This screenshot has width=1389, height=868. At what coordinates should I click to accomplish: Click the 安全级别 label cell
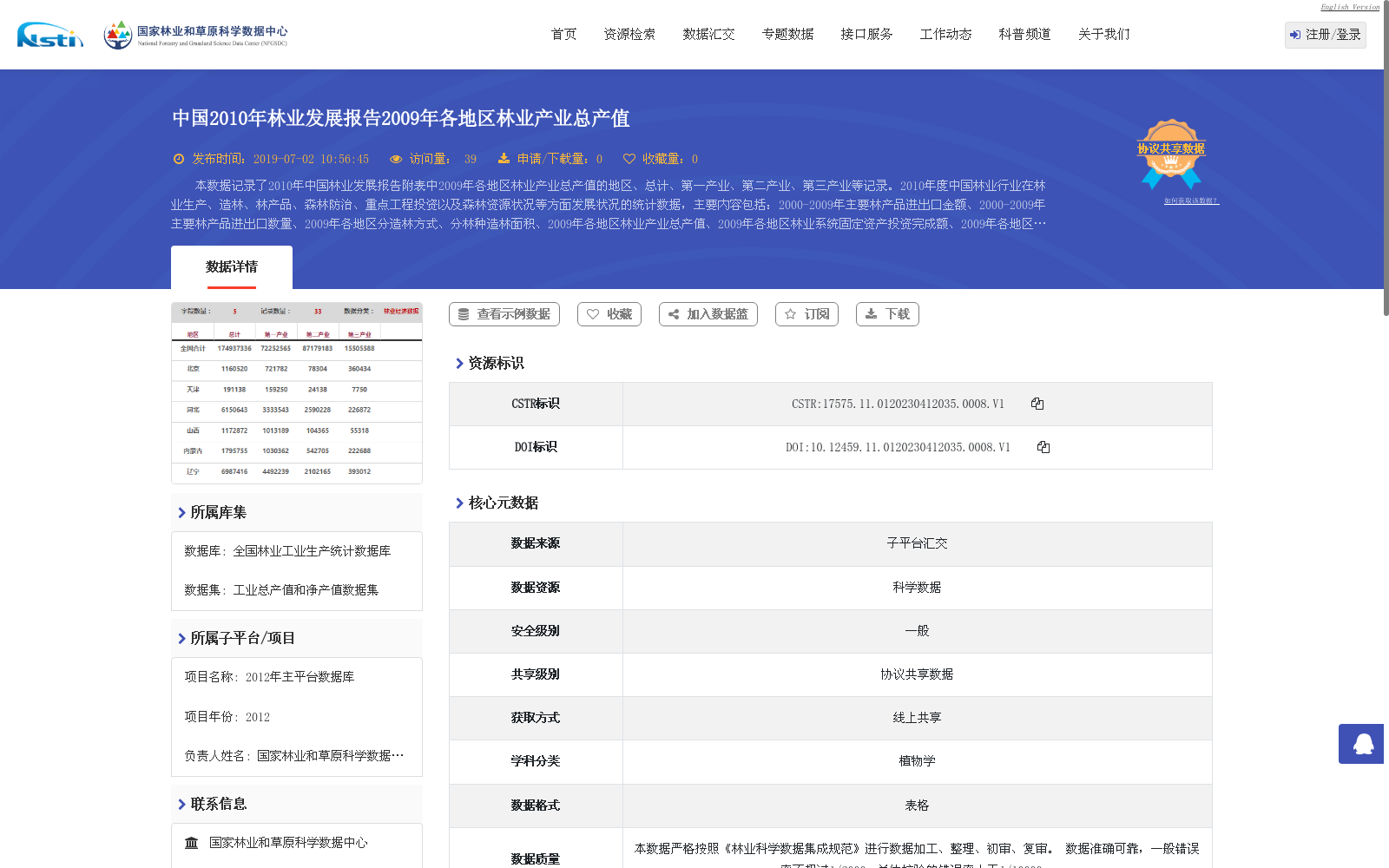pos(536,631)
